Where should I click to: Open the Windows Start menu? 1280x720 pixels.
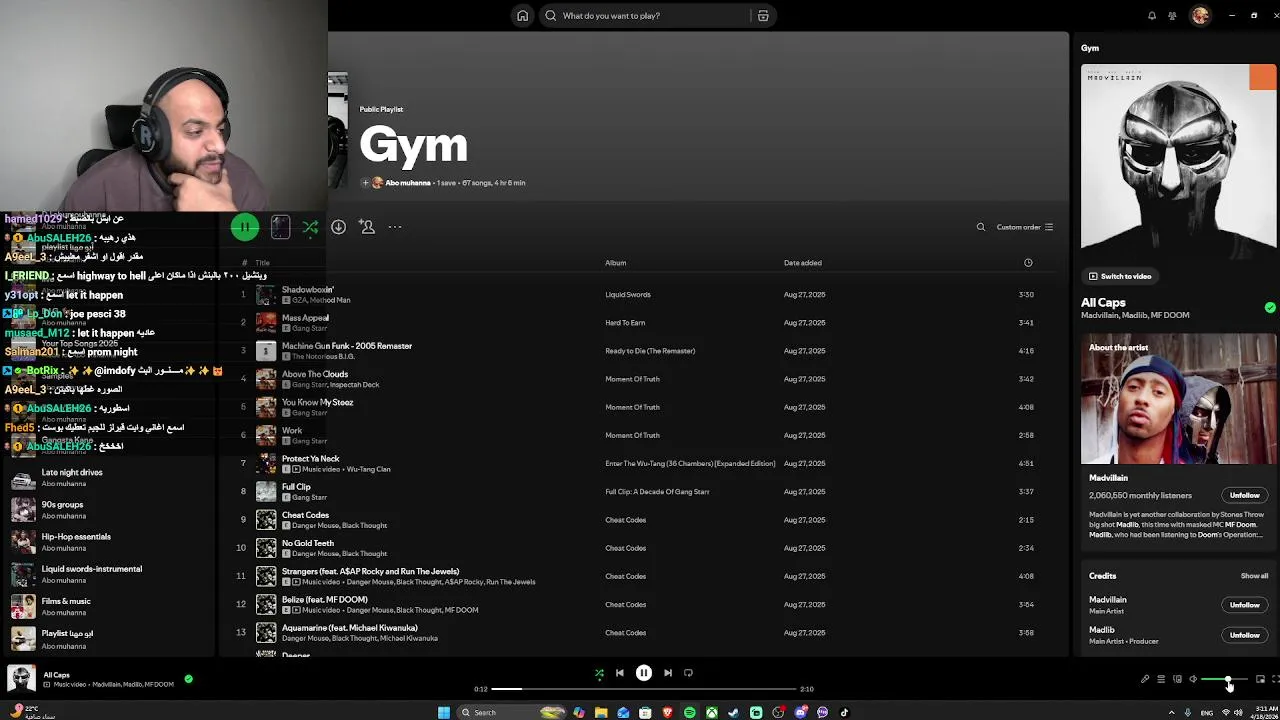pyautogui.click(x=444, y=712)
